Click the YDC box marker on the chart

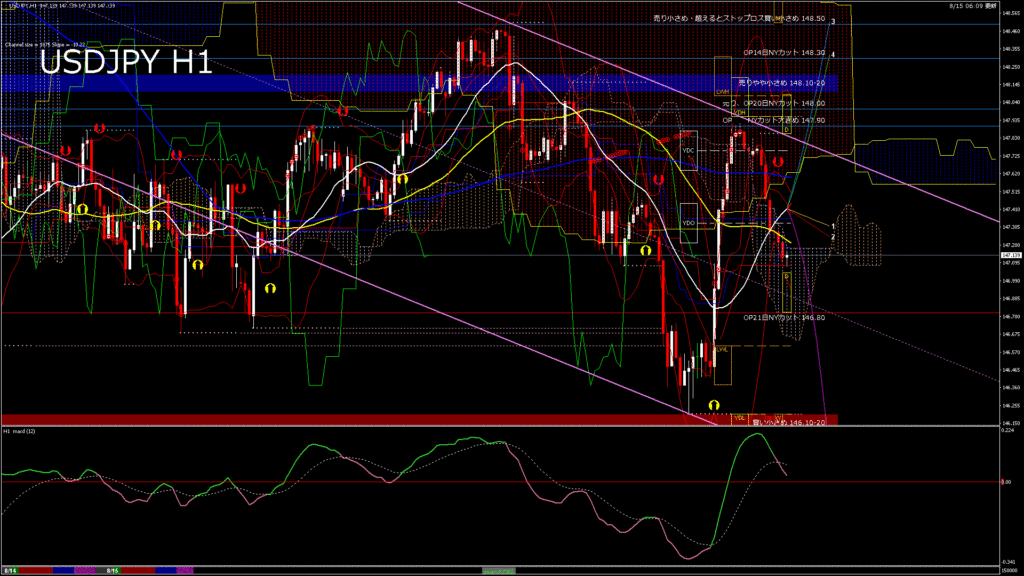688,151
